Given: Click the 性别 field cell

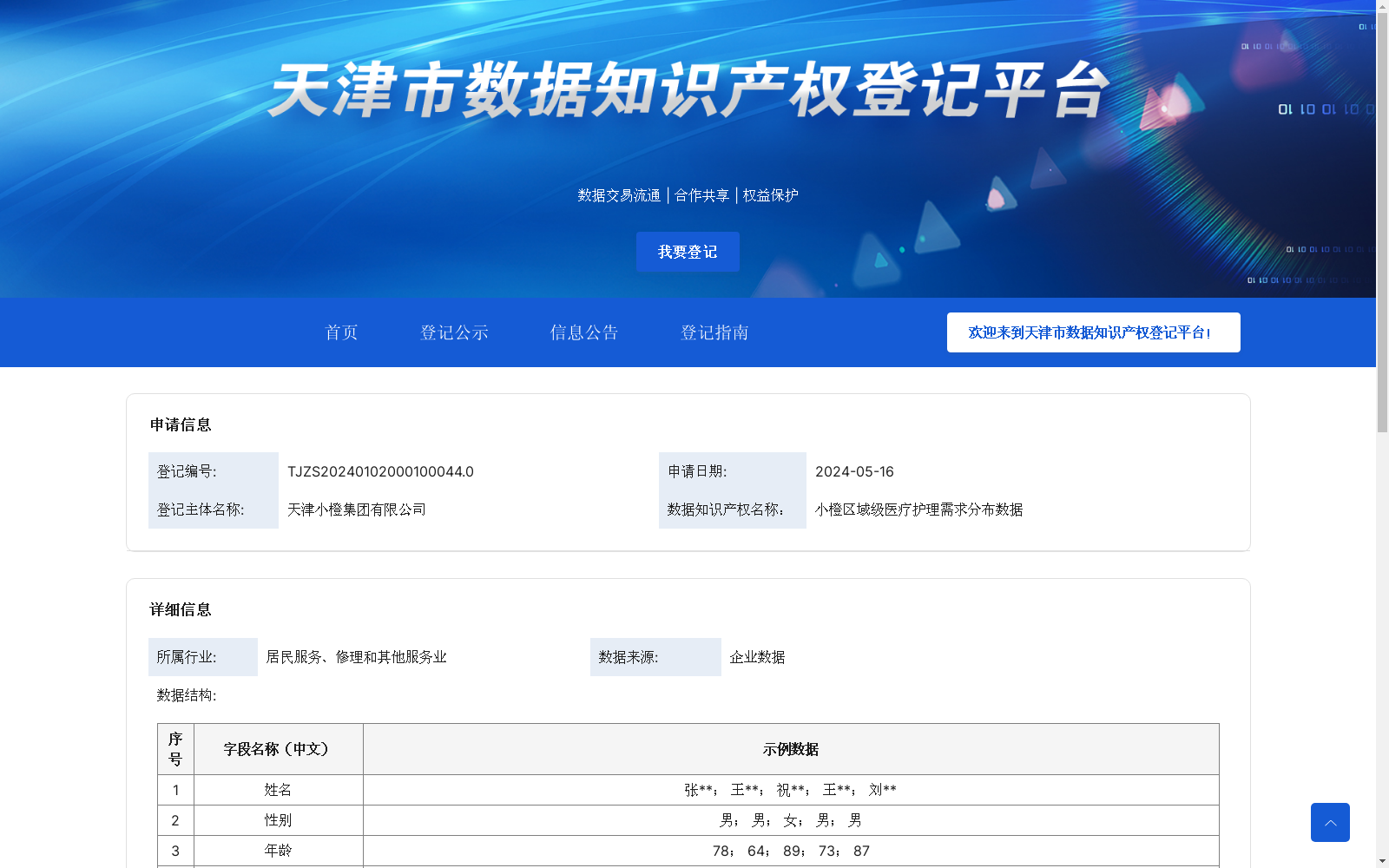Looking at the screenshot, I should point(279,820).
